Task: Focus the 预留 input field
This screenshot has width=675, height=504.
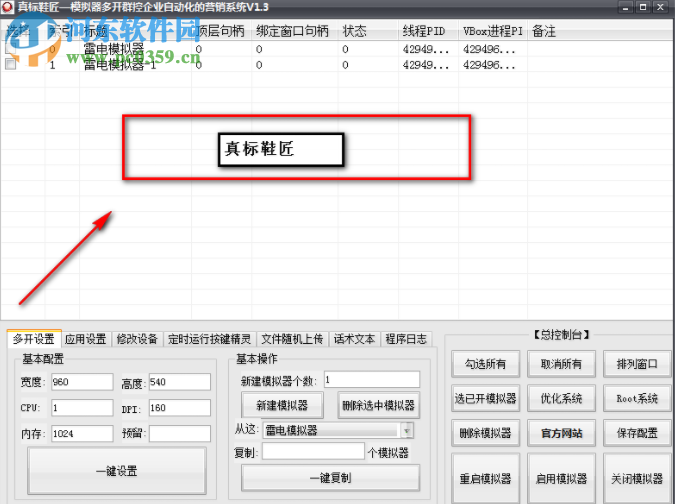Action: [x=180, y=433]
